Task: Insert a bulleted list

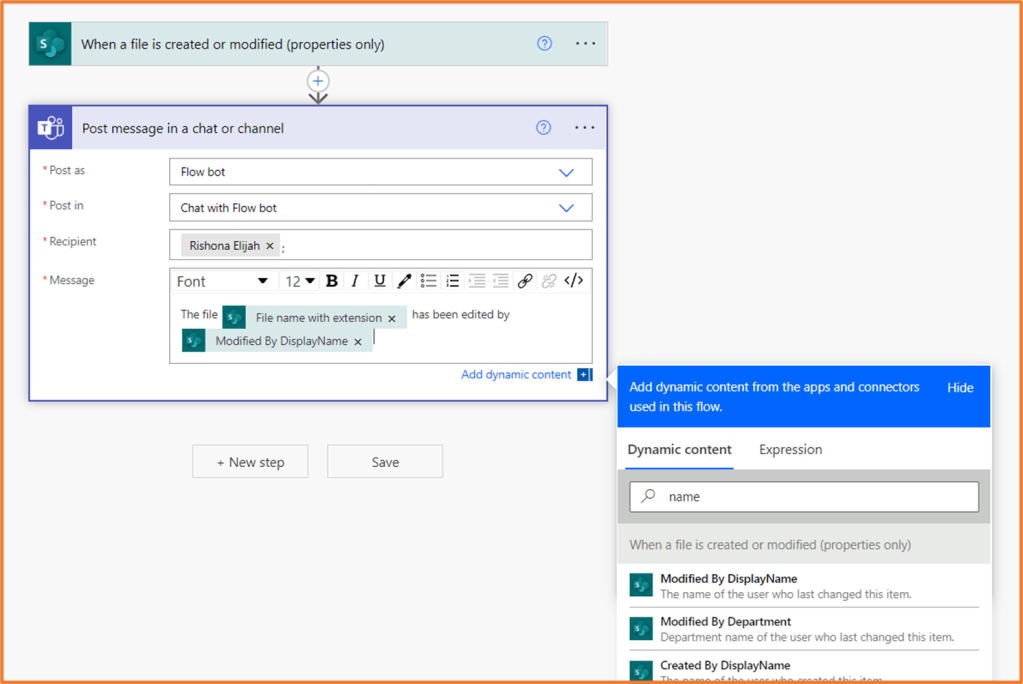Action: (x=428, y=281)
